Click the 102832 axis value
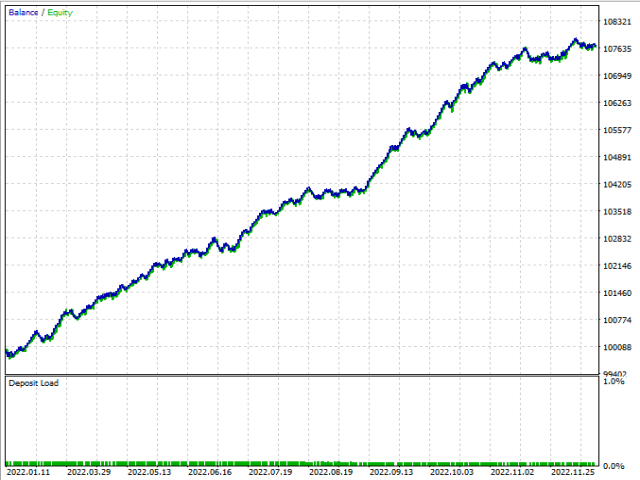Screen dimensions: 640x480 click(617, 239)
